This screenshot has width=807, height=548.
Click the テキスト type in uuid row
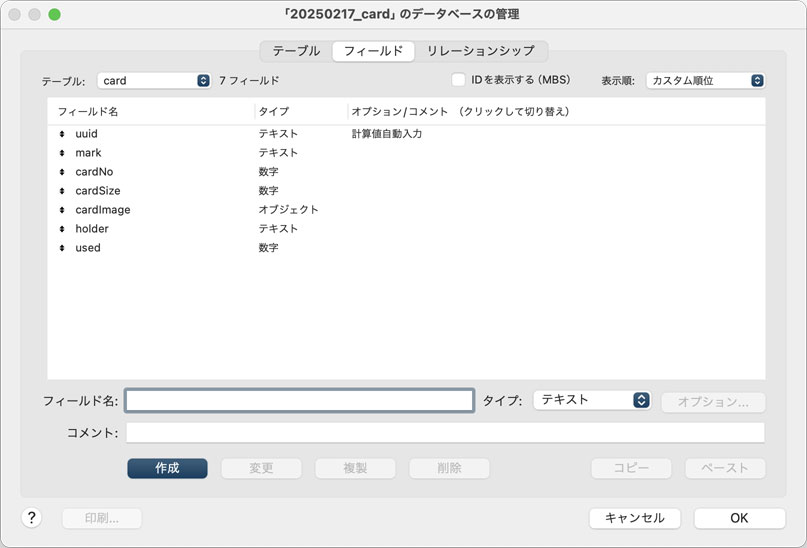(x=278, y=134)
